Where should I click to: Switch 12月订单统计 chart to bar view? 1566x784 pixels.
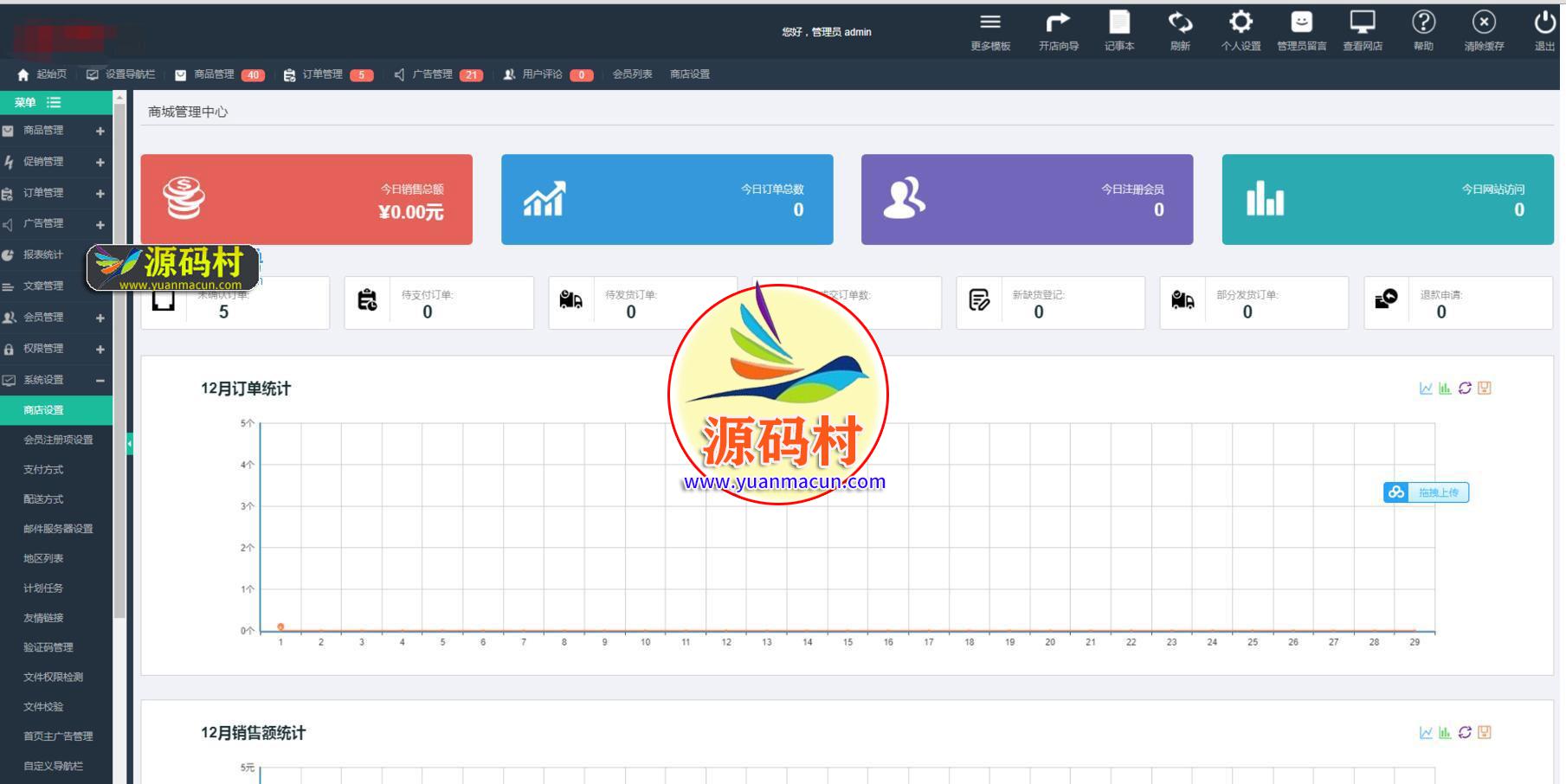(1445, 389)
